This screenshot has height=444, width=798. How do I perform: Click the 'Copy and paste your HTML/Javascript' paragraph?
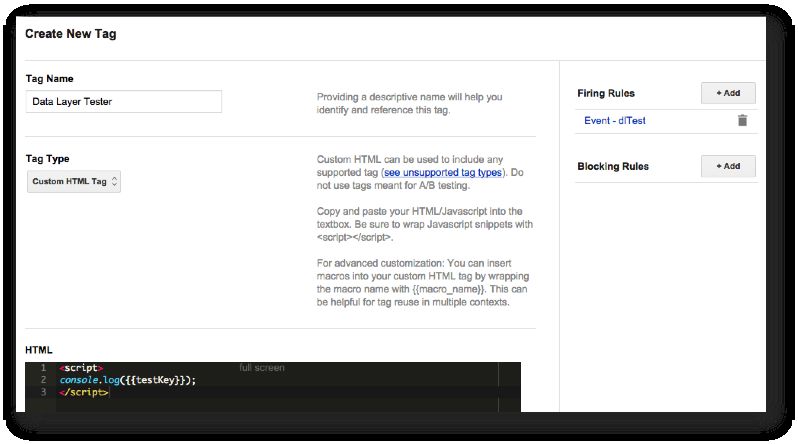click(424, 224)
